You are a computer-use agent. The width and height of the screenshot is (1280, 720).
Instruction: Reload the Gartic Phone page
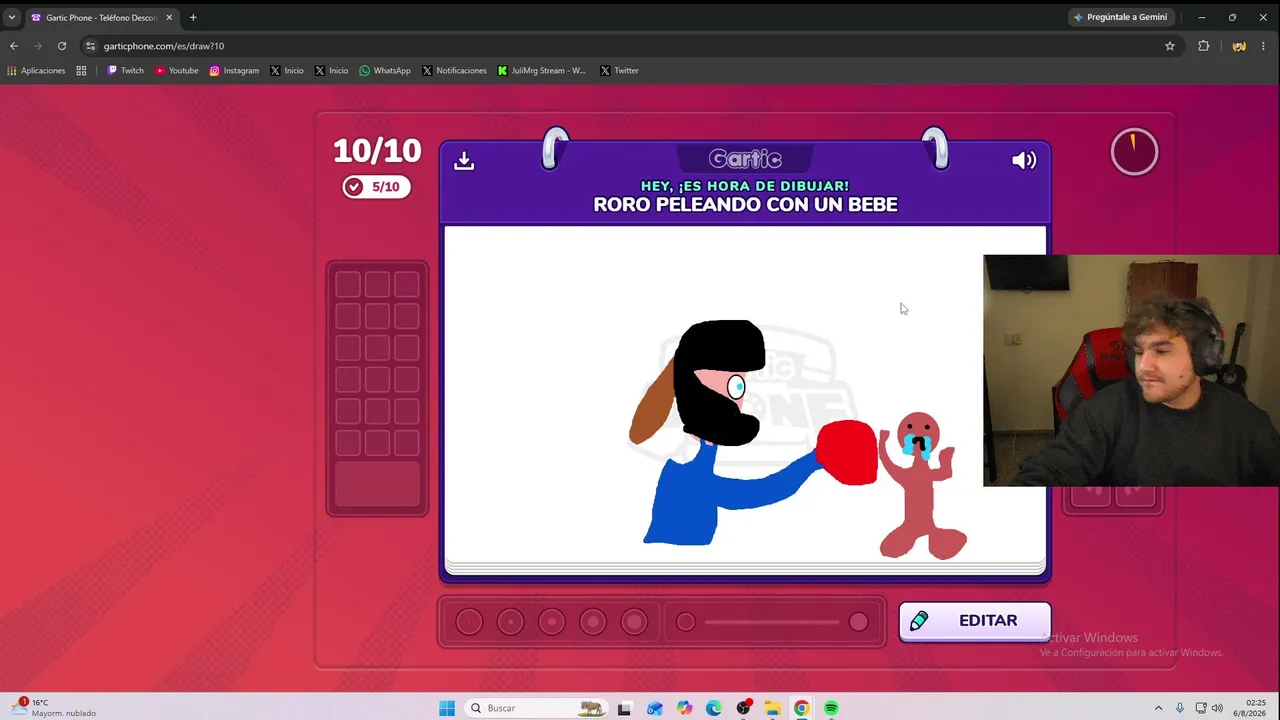[x=62, y=46]
